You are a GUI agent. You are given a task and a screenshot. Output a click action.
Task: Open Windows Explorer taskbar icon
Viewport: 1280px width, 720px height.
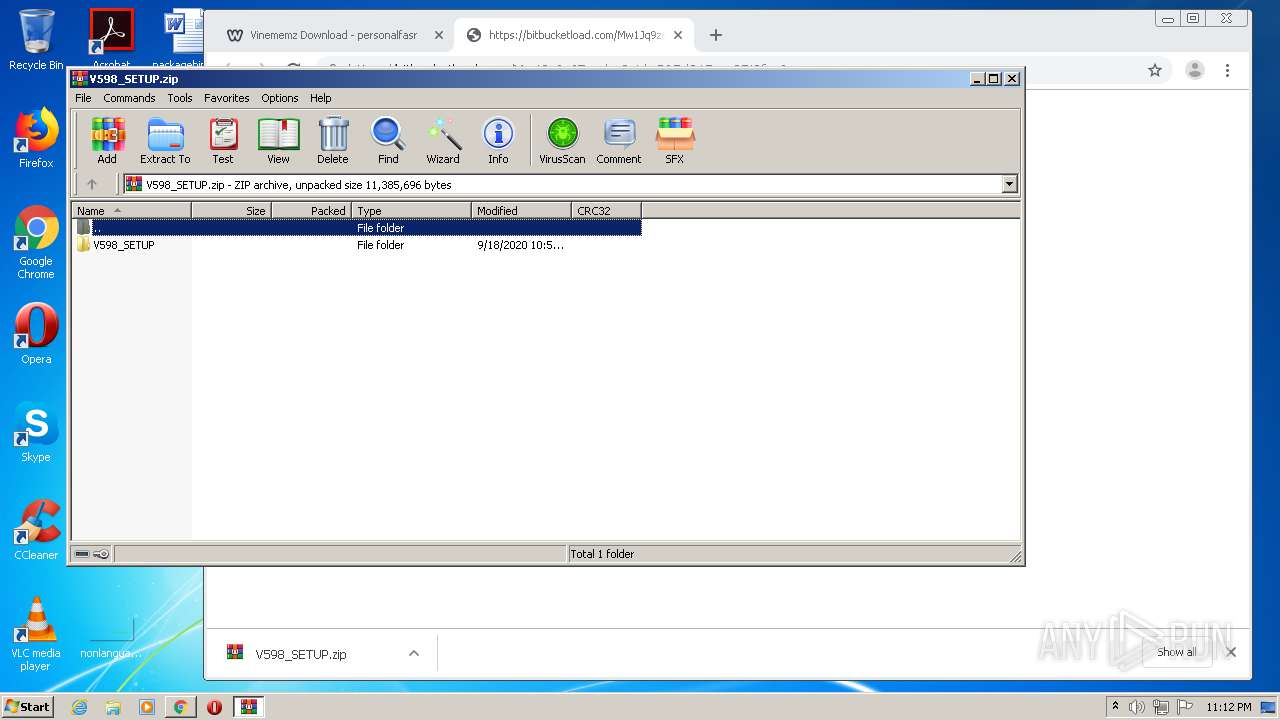point(113,707)
